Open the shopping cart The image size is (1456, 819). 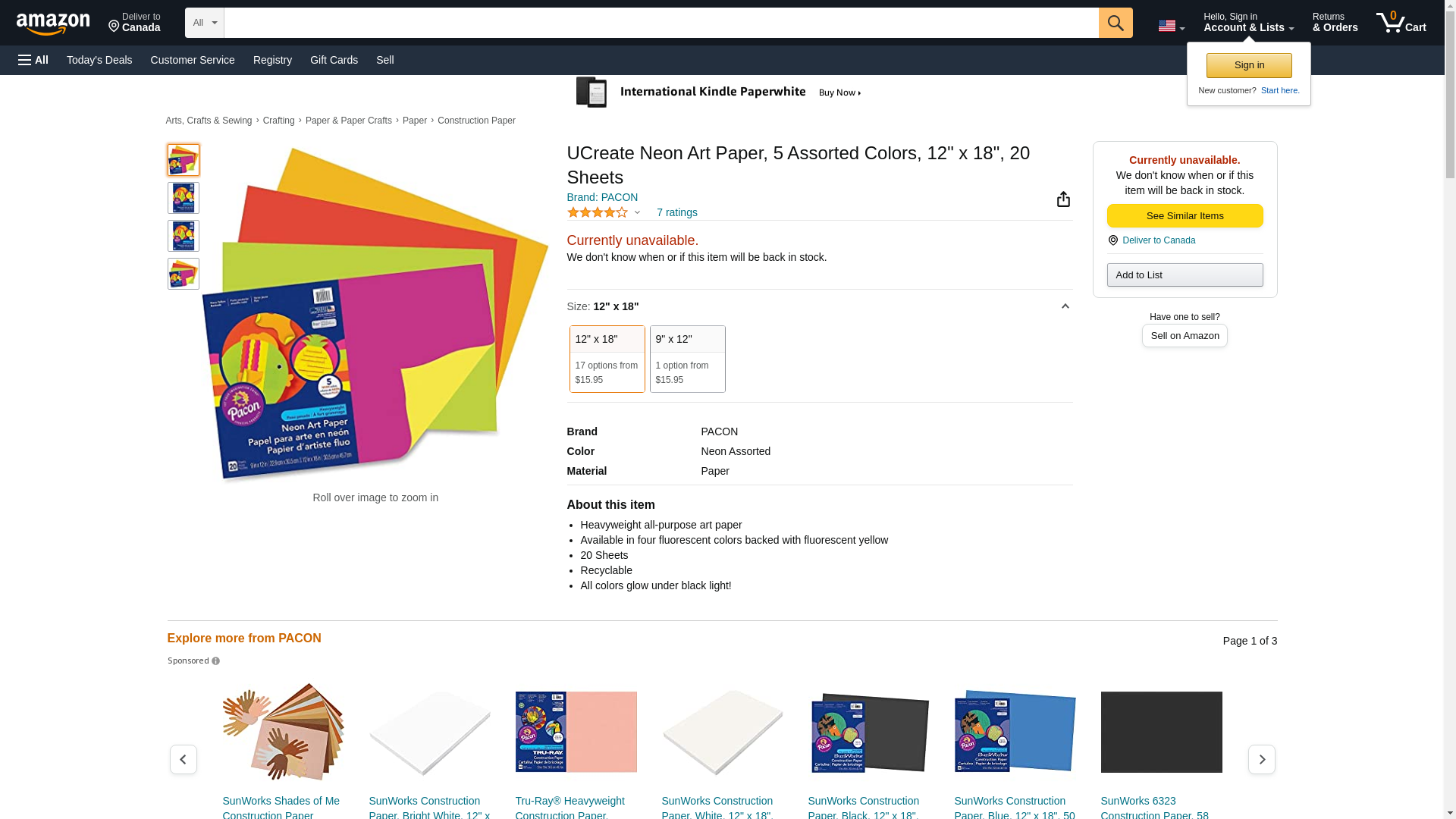coord(1401,23)
